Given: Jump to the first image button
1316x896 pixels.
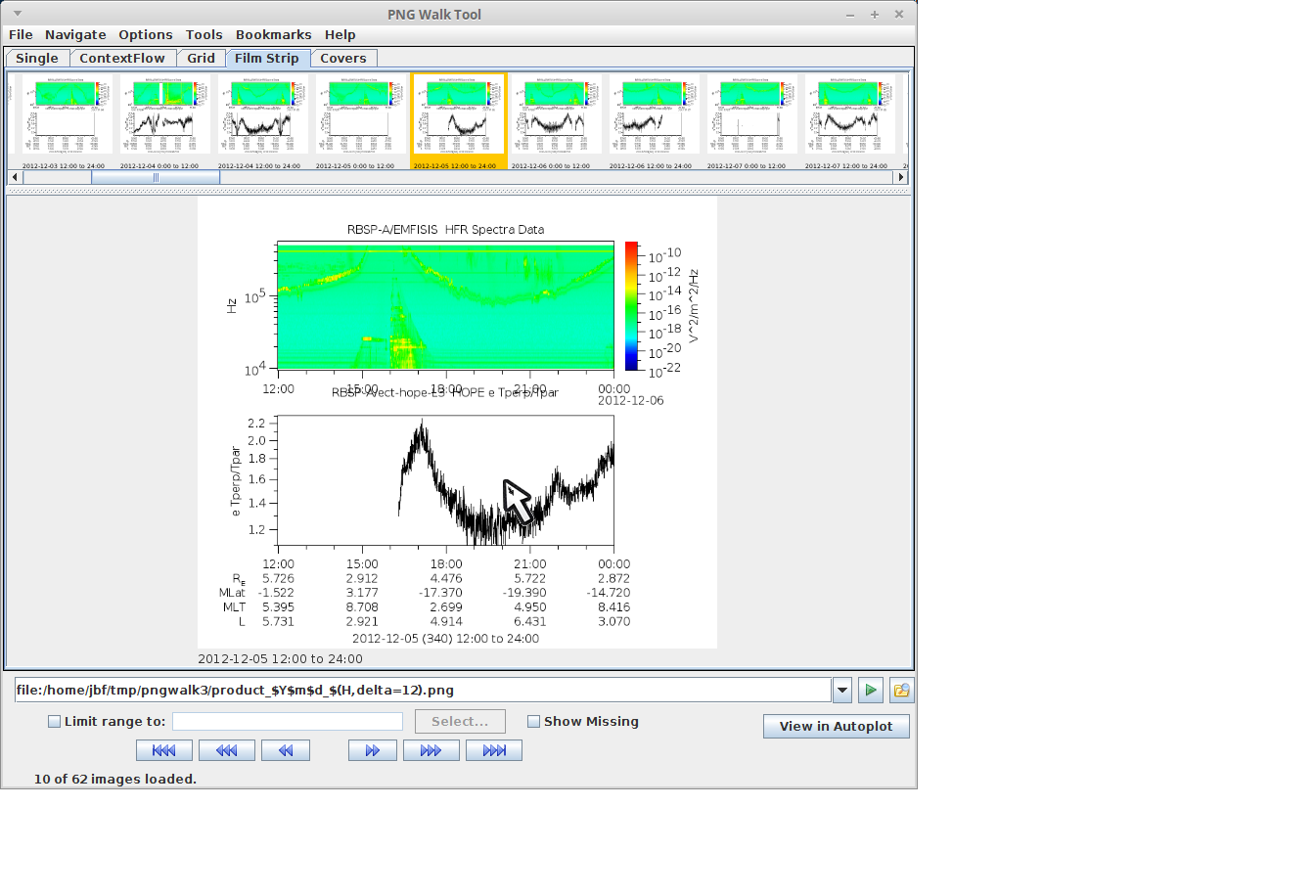Looking at the screenshot, I should 163,750.
